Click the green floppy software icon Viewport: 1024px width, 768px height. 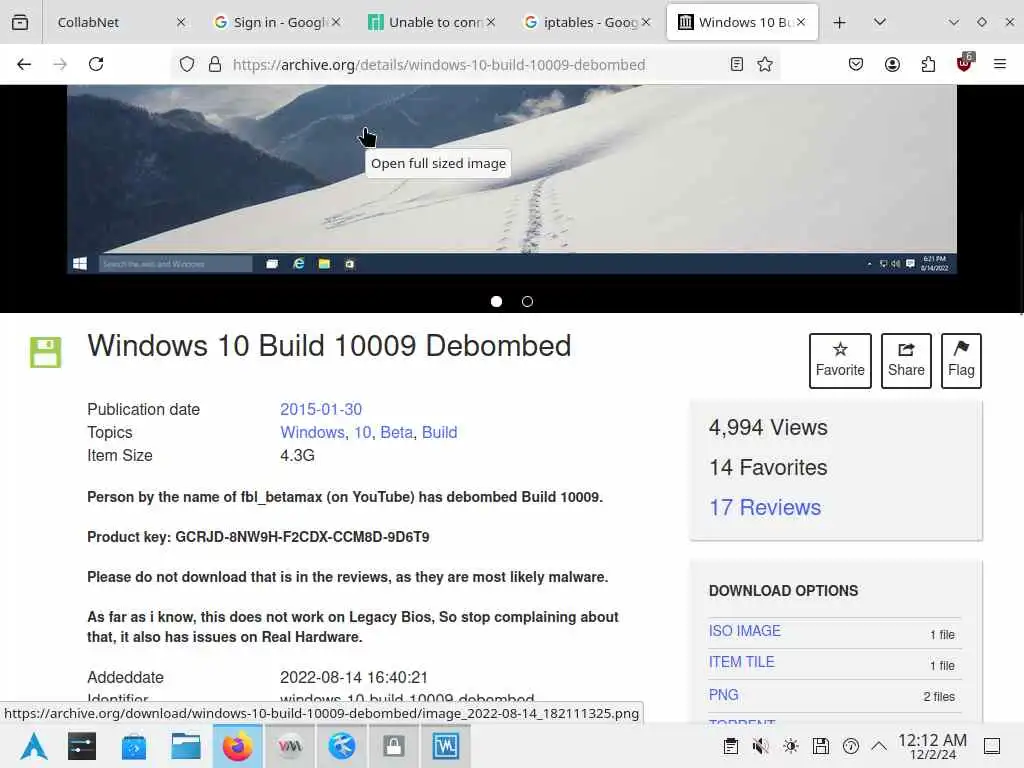click(x=45, y=352)
